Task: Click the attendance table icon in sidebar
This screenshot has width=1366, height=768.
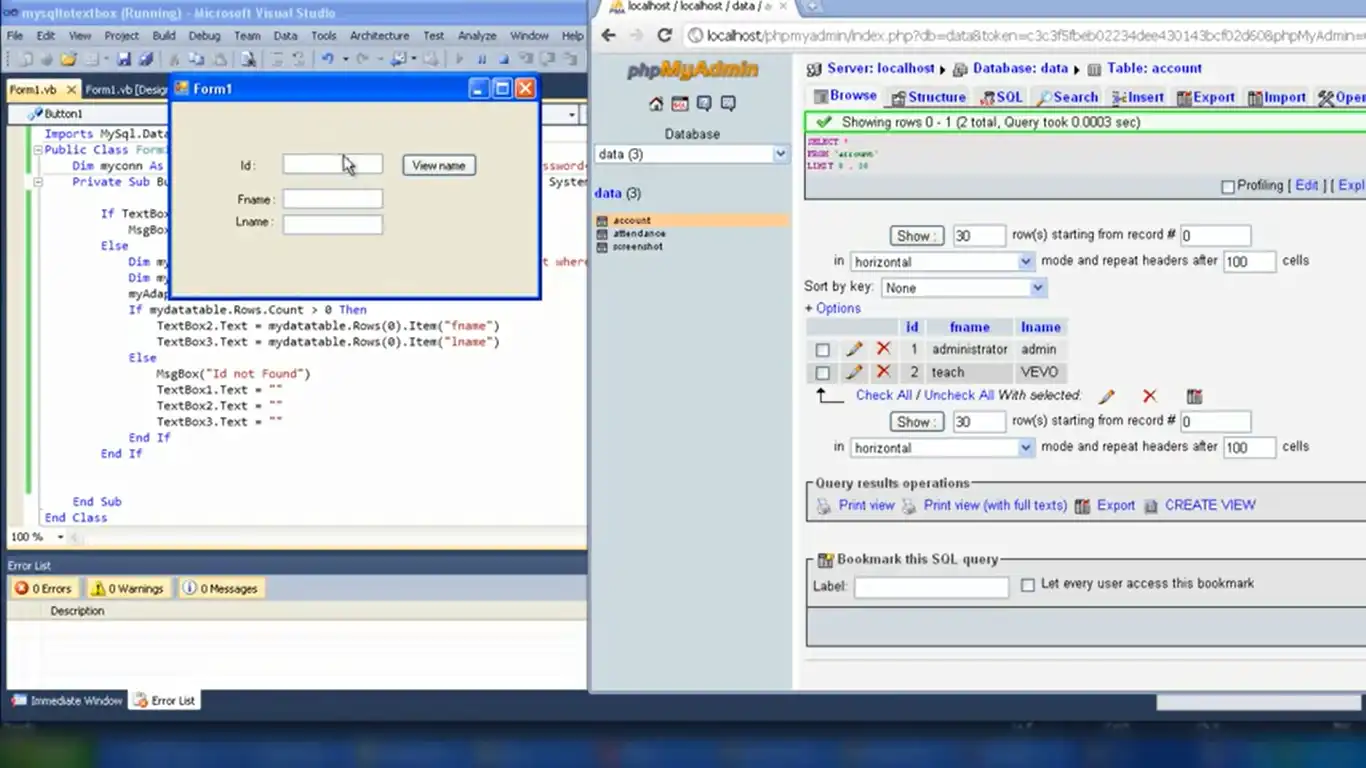Action: pos(602,234)
